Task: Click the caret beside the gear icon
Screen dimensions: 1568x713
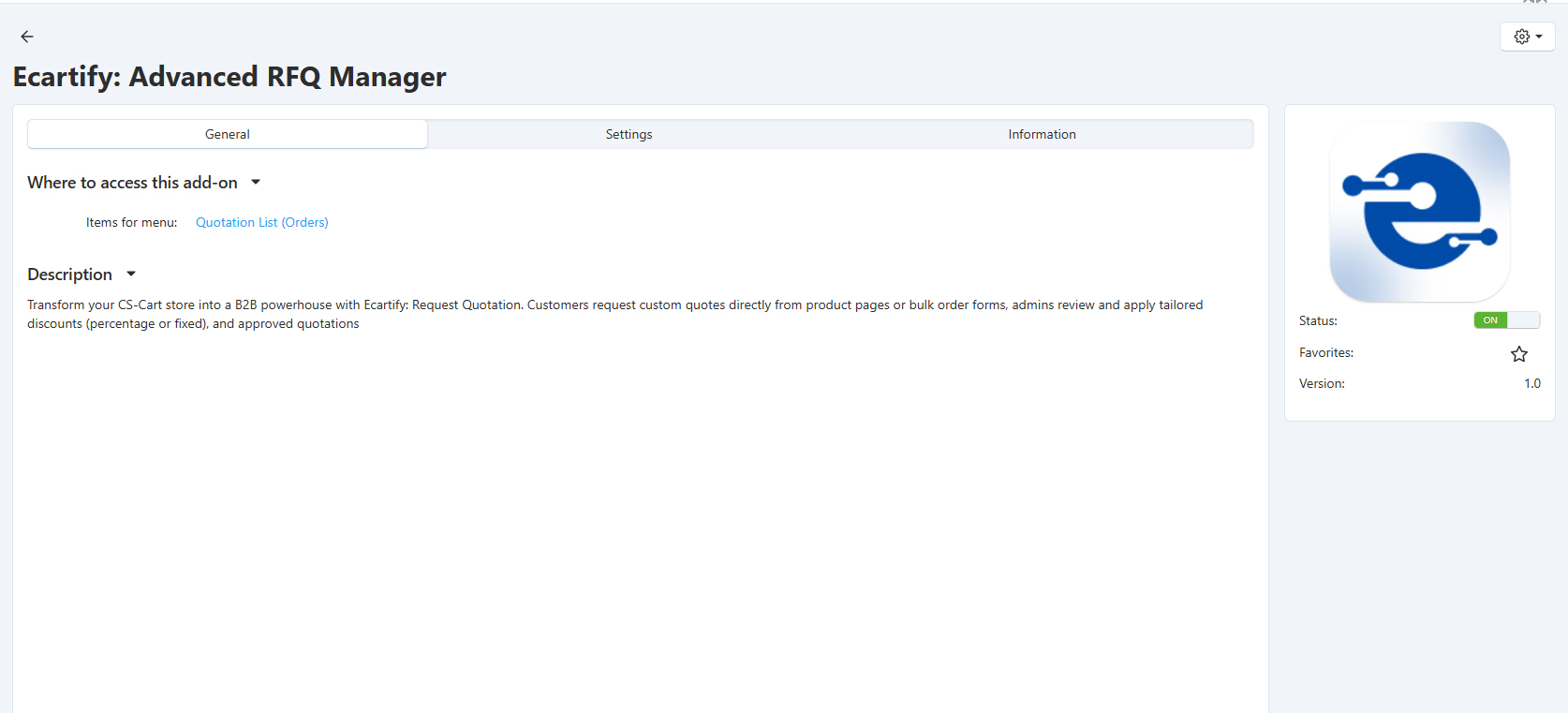Action: 1539,37
